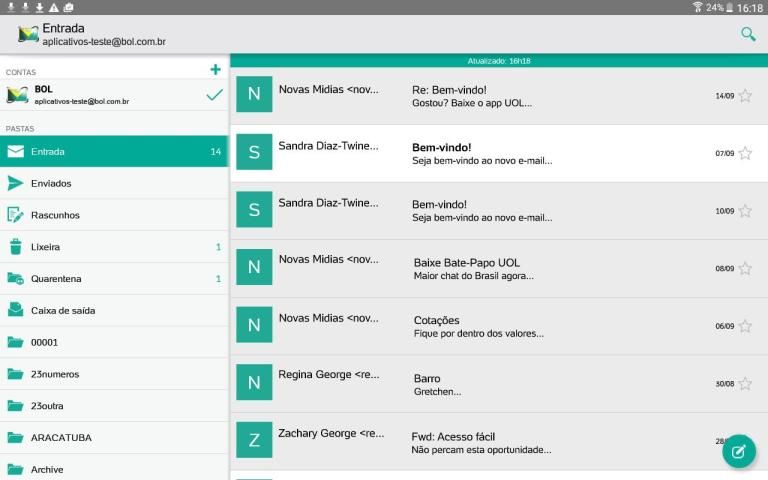Open the Rascunhos drafts folder
Image resolution: width=768 pixels, height=480 pixels.
click(114, 215)
